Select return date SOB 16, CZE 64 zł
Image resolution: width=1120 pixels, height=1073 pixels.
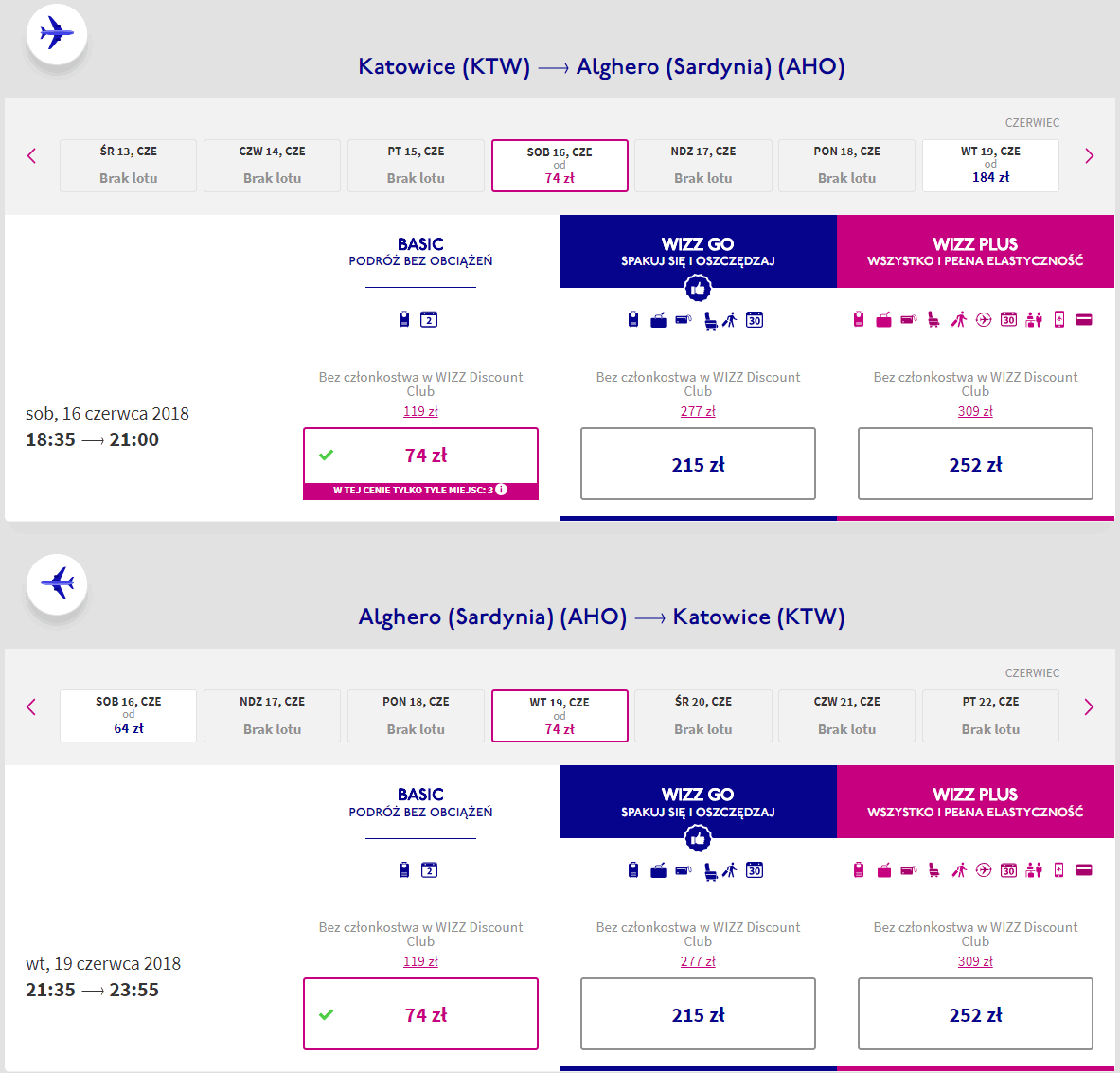pyautogui.click(x=128, y=716)
